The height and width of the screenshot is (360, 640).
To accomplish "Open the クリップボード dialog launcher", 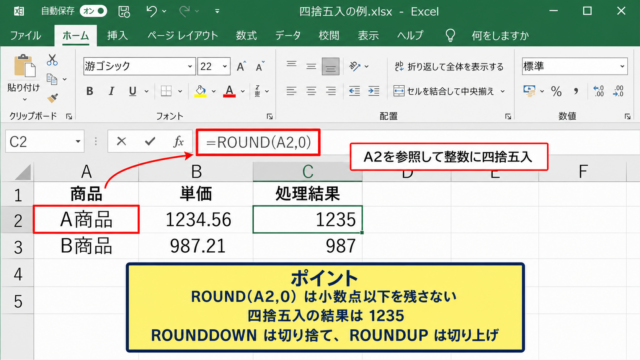I will click(69, 117).
